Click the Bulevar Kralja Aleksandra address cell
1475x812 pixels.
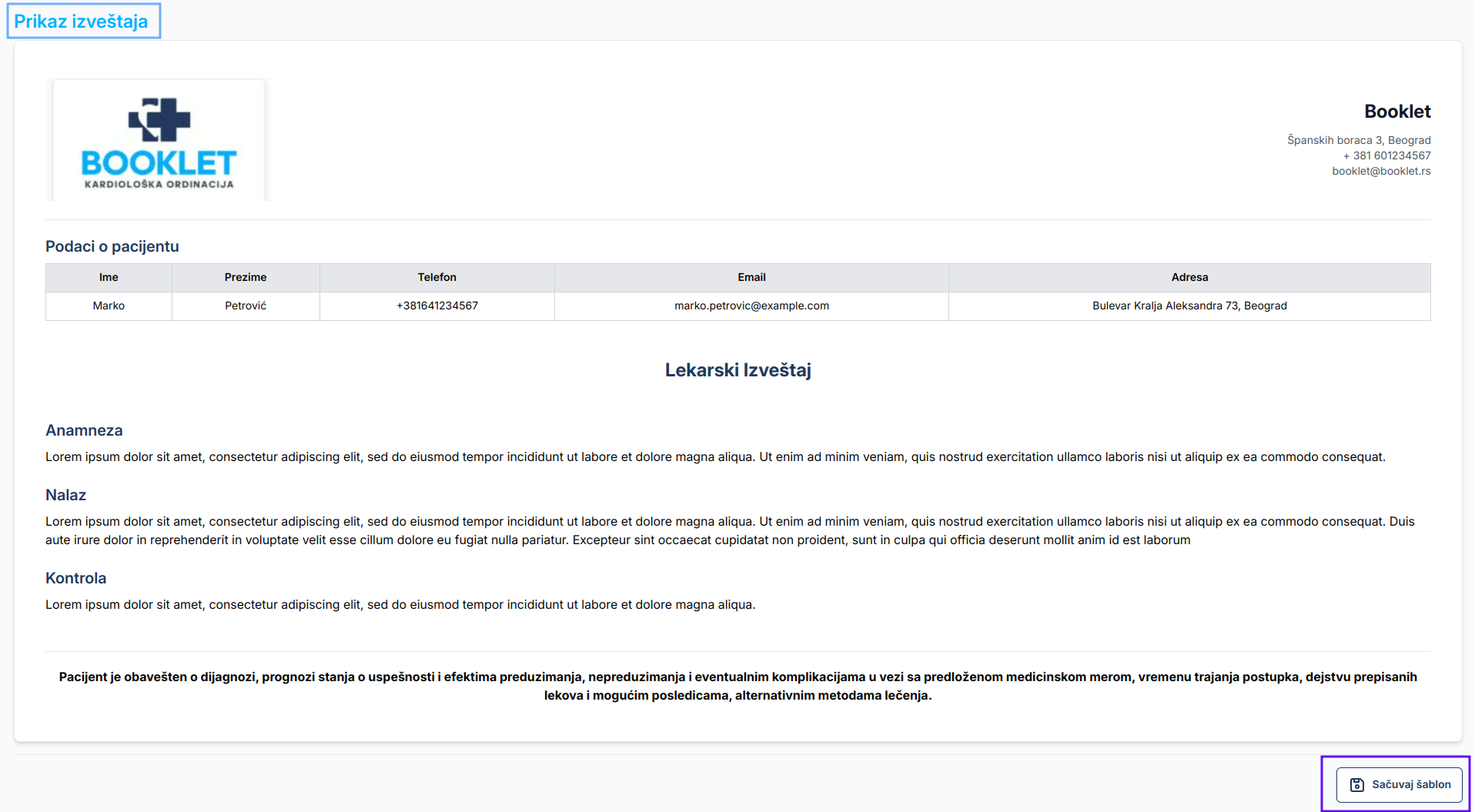point(1189,306)
